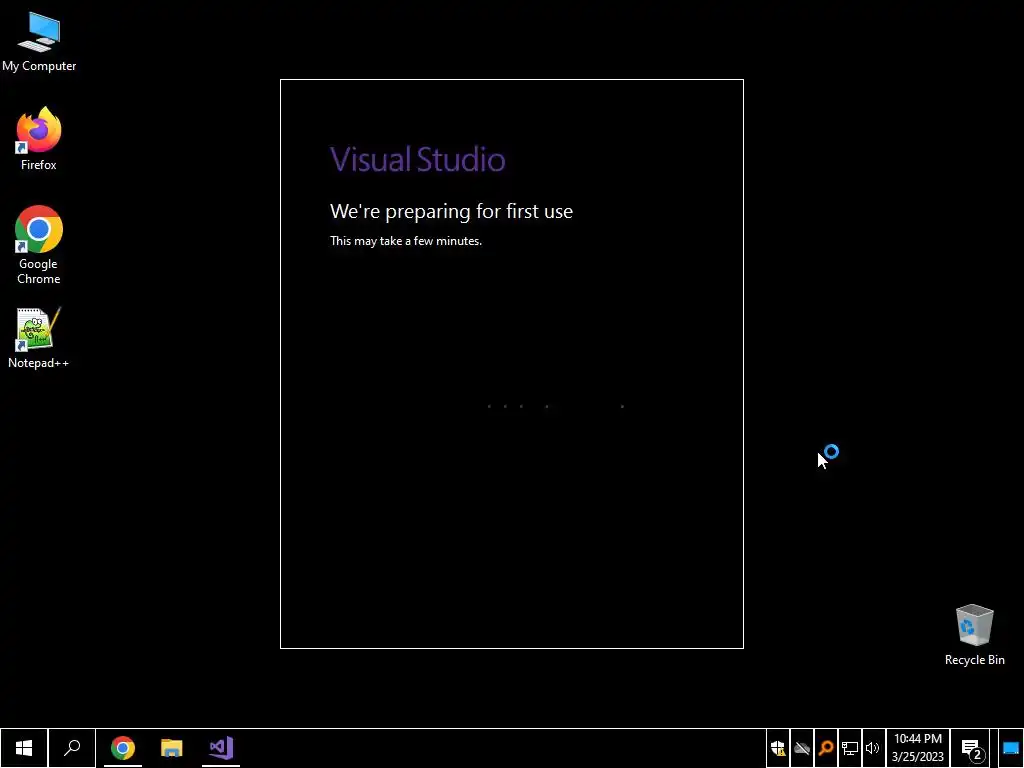Click the blue monitor icon in the taskbar corner
The width and height of the screenshot is (1024, 768).
1010,748
